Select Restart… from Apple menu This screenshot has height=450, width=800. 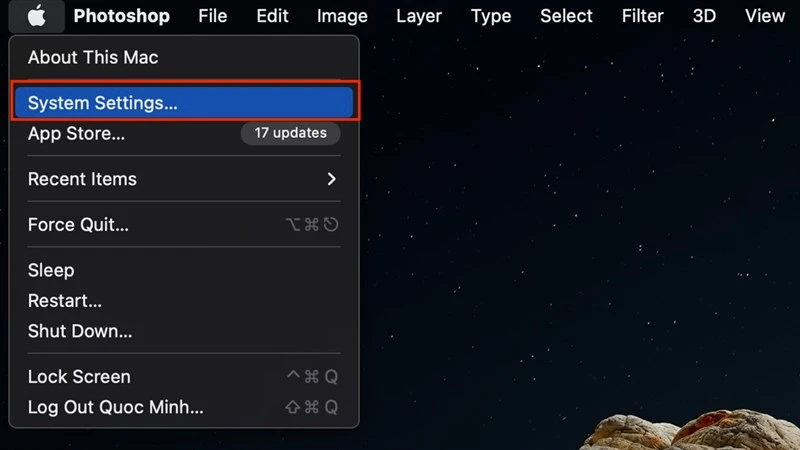(x=184, y=301)
